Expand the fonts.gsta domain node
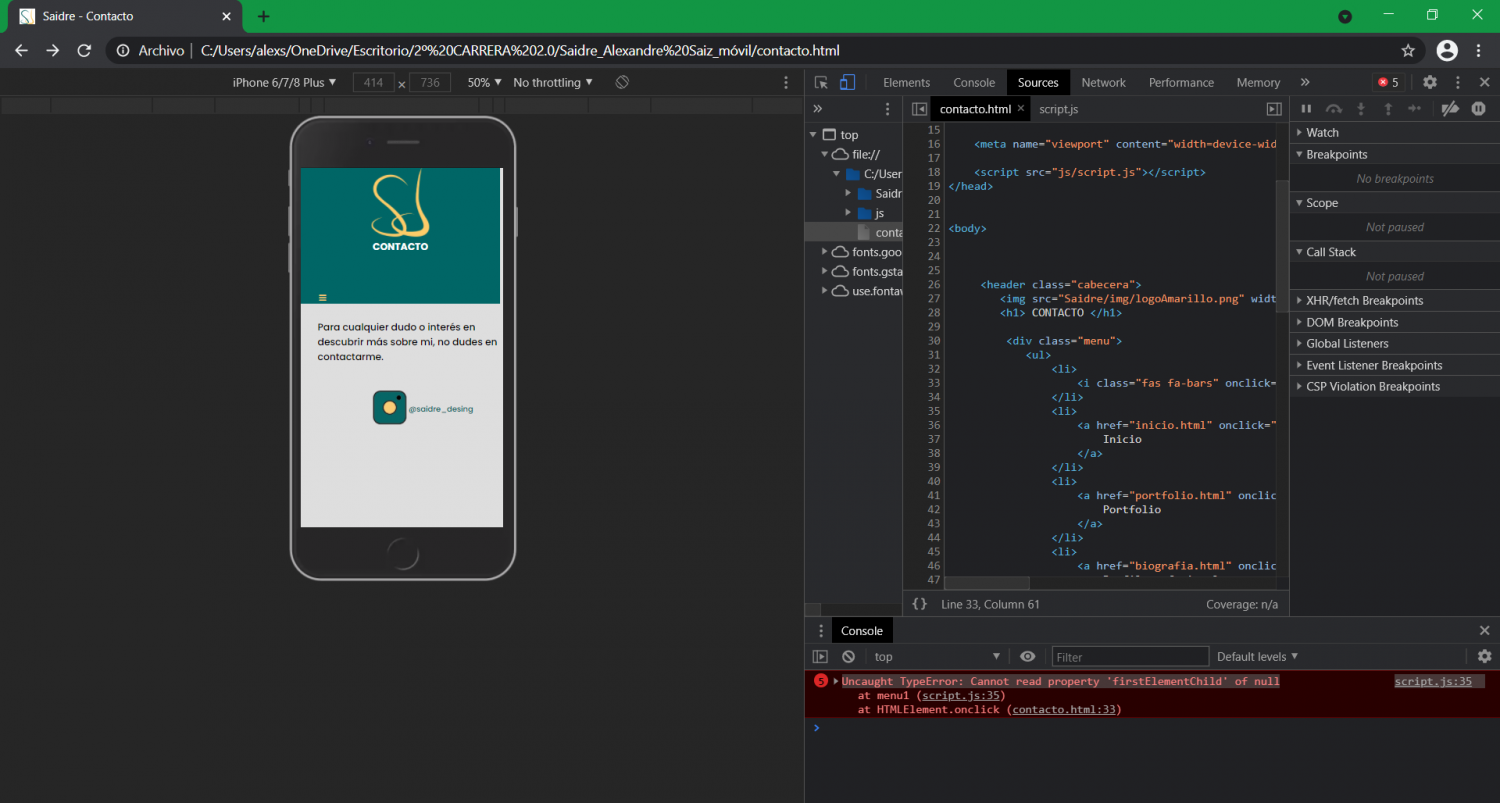The width and height of the screenshot is (1500, 803). point(825,271)
